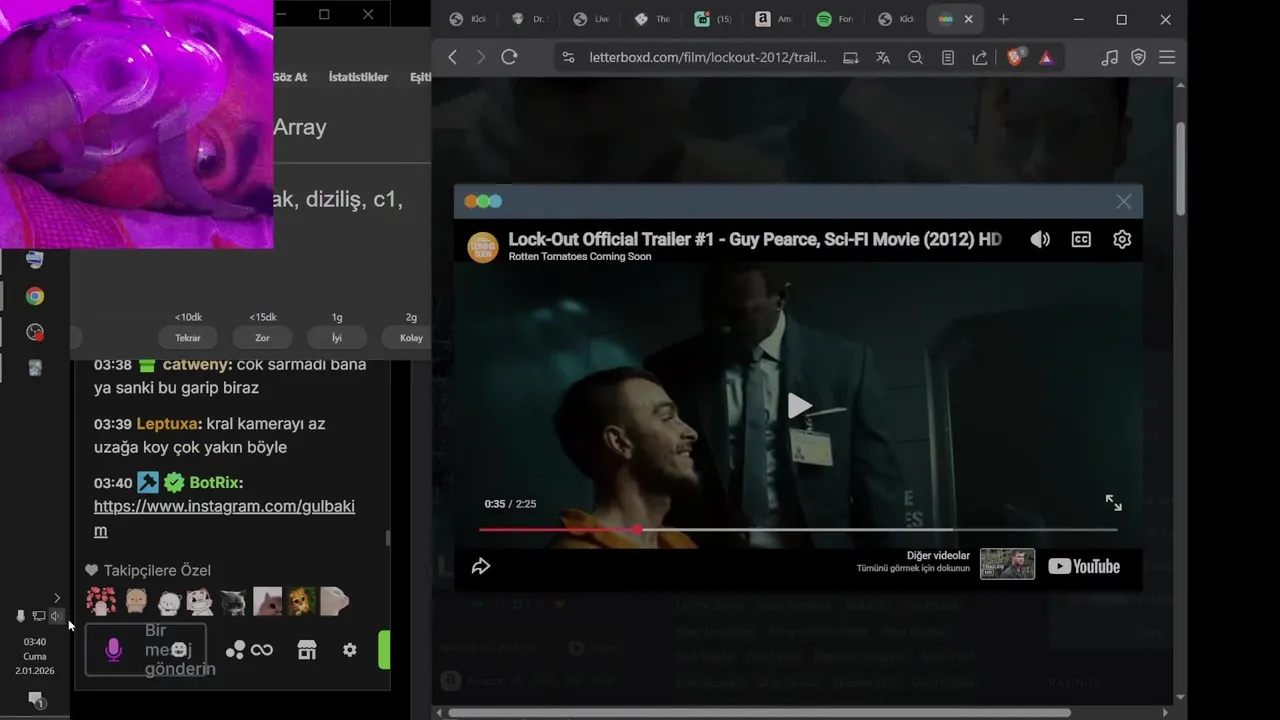The image size is (1280, 720).
Task: Open the YouTube logo link
Action: [1084, 566]
